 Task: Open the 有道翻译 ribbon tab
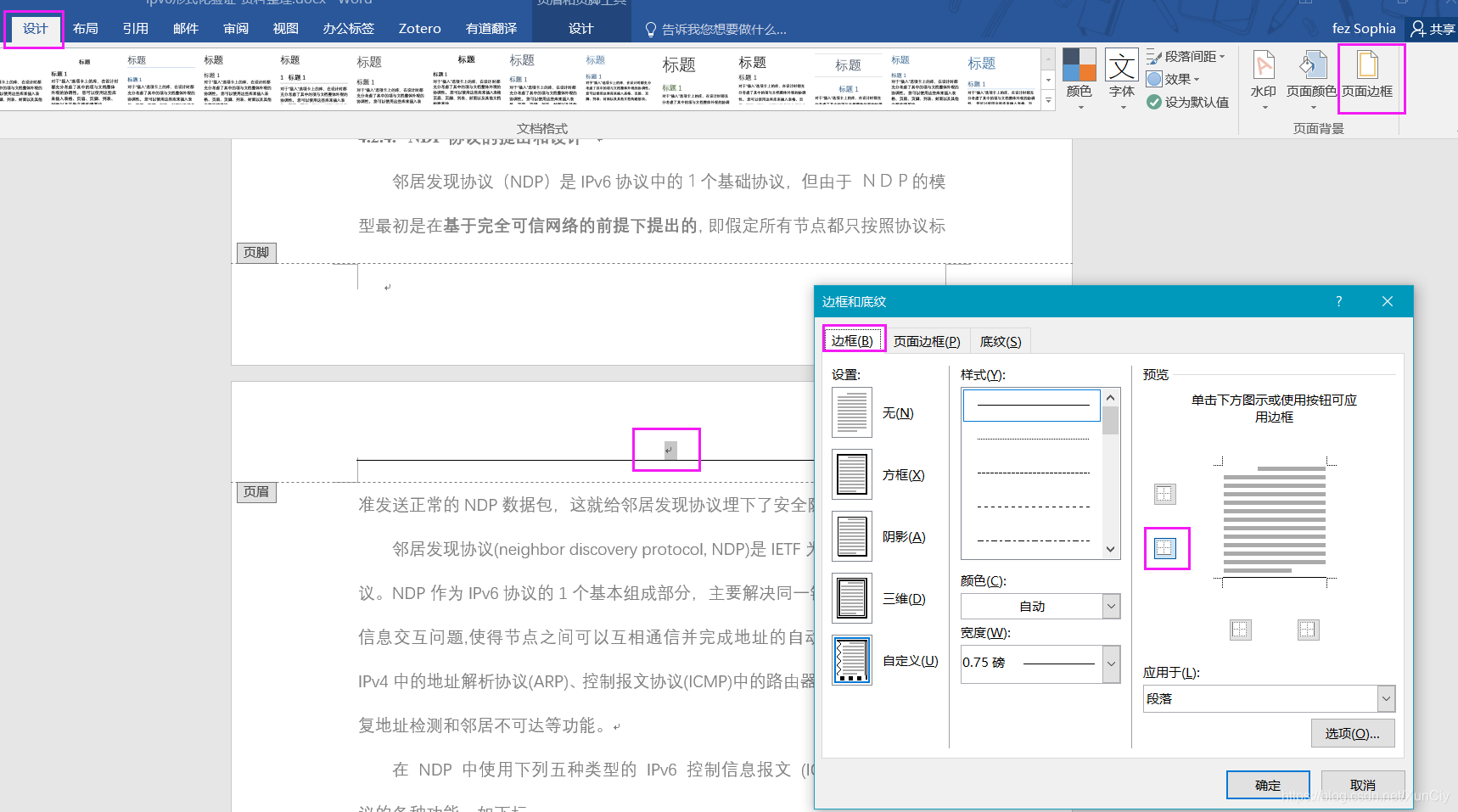pos(491,29)
